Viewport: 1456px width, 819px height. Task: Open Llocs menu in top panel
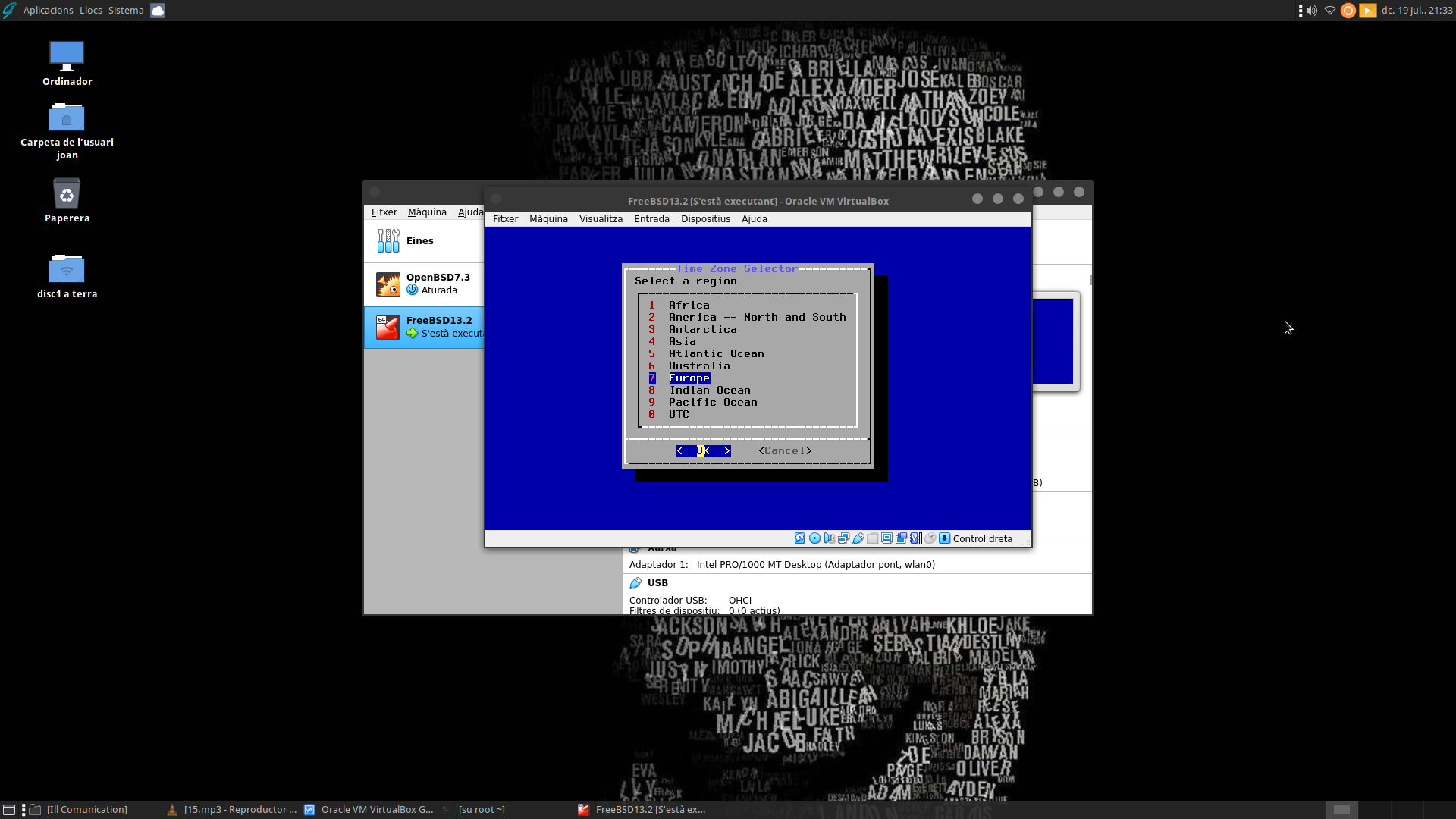(x=90, y=11)
